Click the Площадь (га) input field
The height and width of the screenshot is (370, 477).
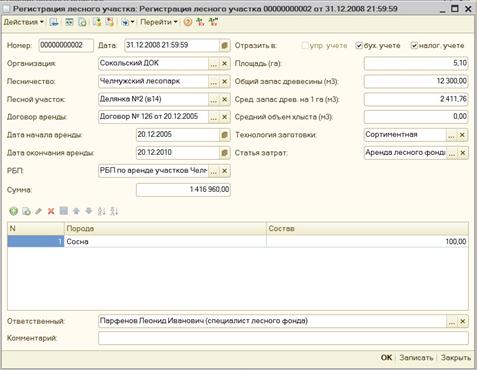click(416, 63)
